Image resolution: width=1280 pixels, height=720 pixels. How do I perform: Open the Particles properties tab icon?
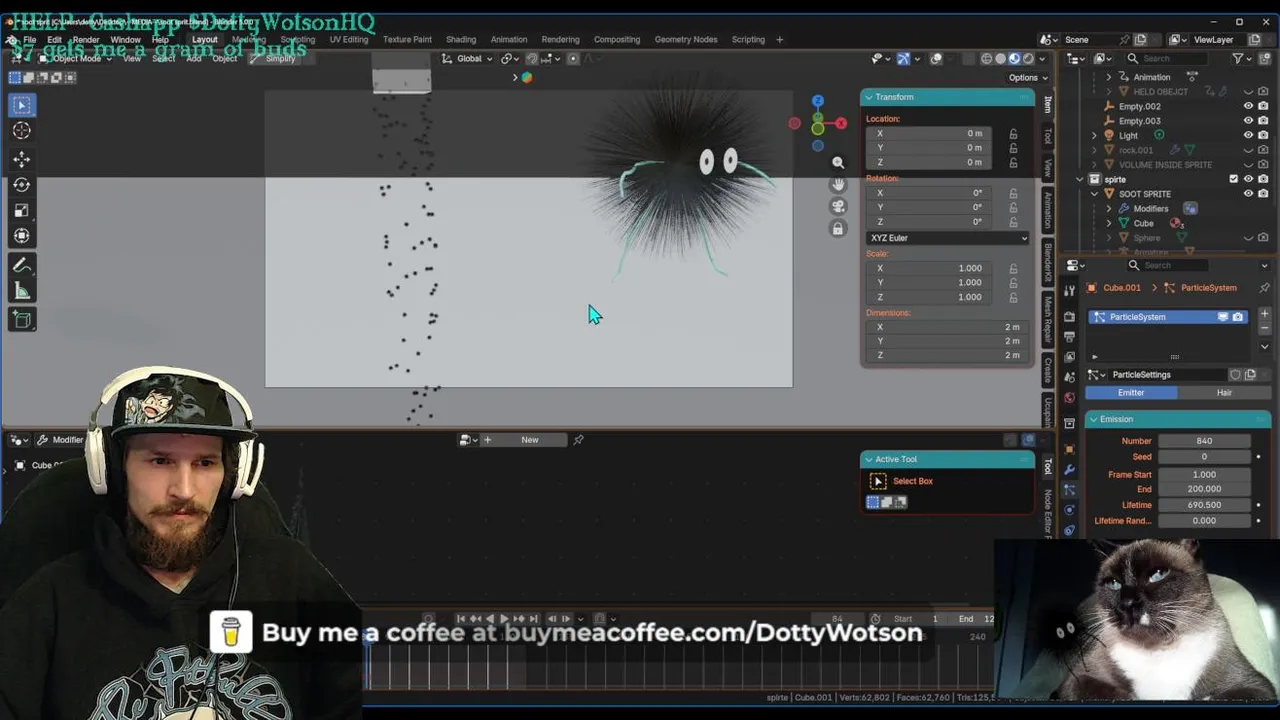1069,489
